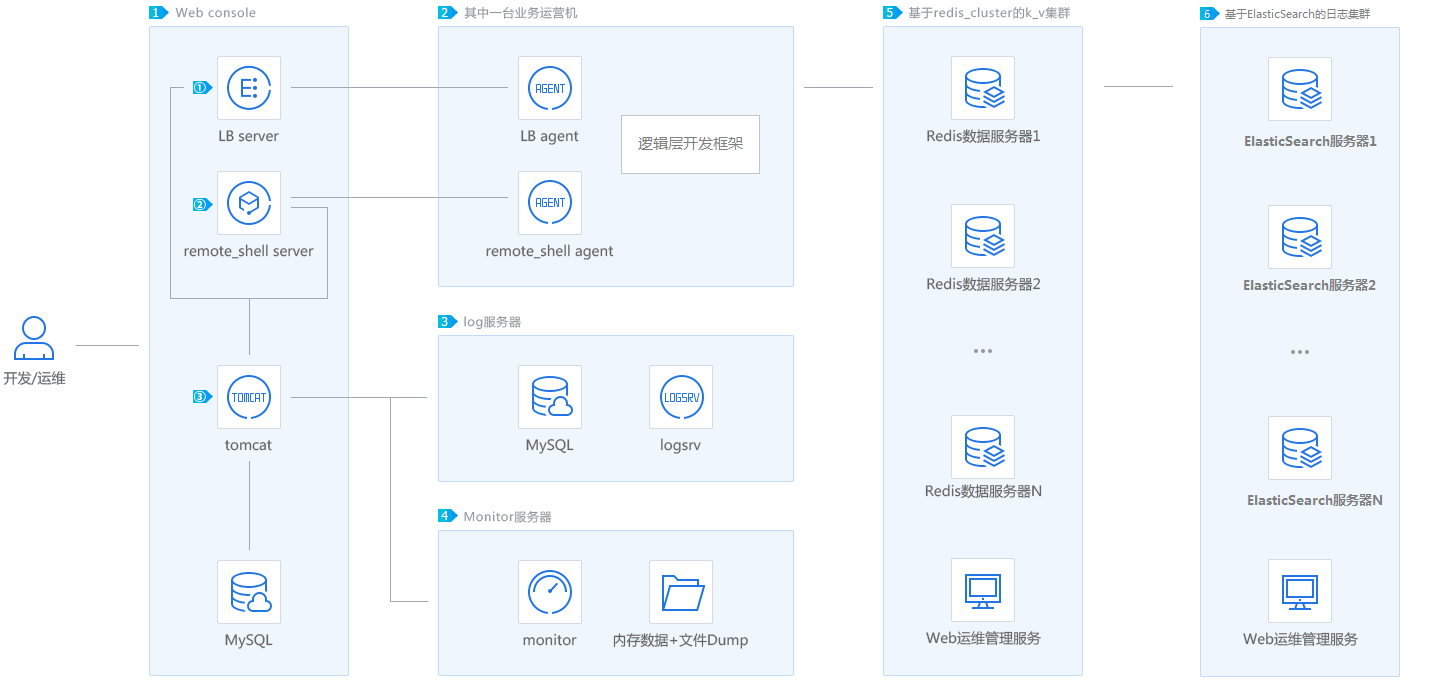Select the Monitor服务器 panel heading
The height and width of the screenshot is (680, 1438).
click(x=507, y=517)
